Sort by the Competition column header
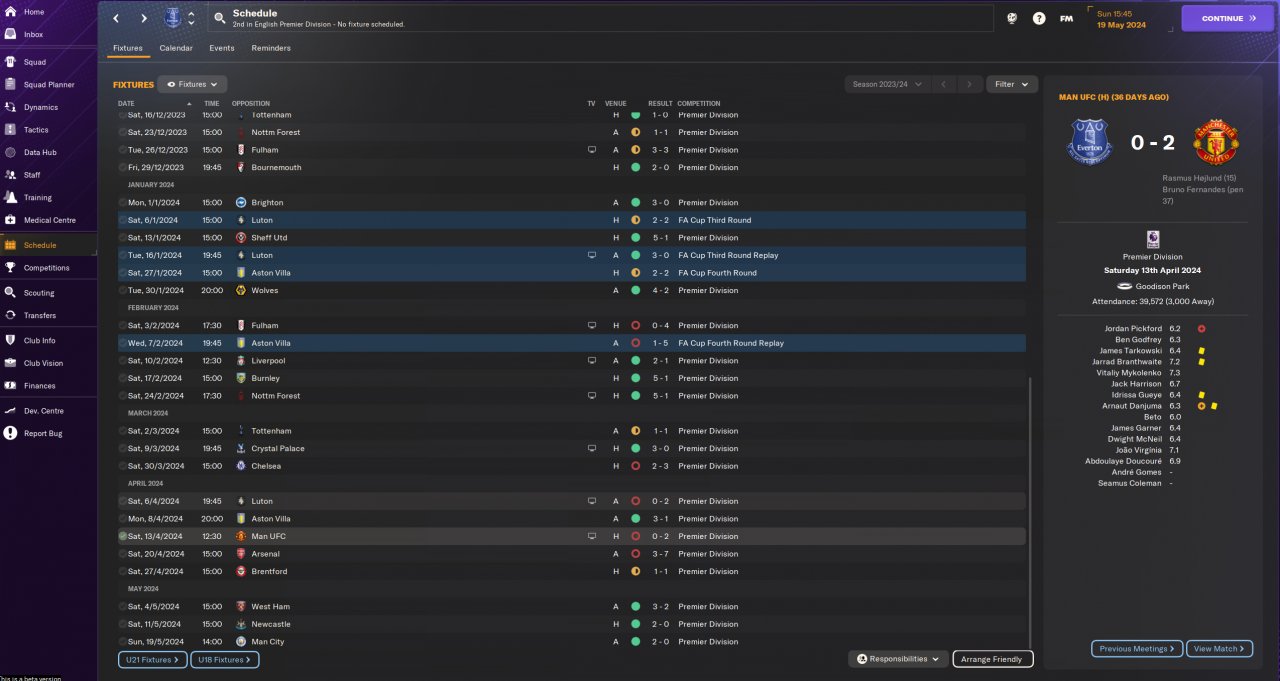1280x681 pixels. click(698, 104)
